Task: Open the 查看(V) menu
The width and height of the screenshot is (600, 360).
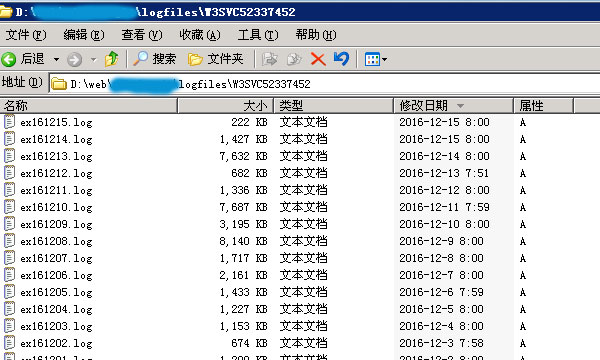Action: tap(142, 35)
